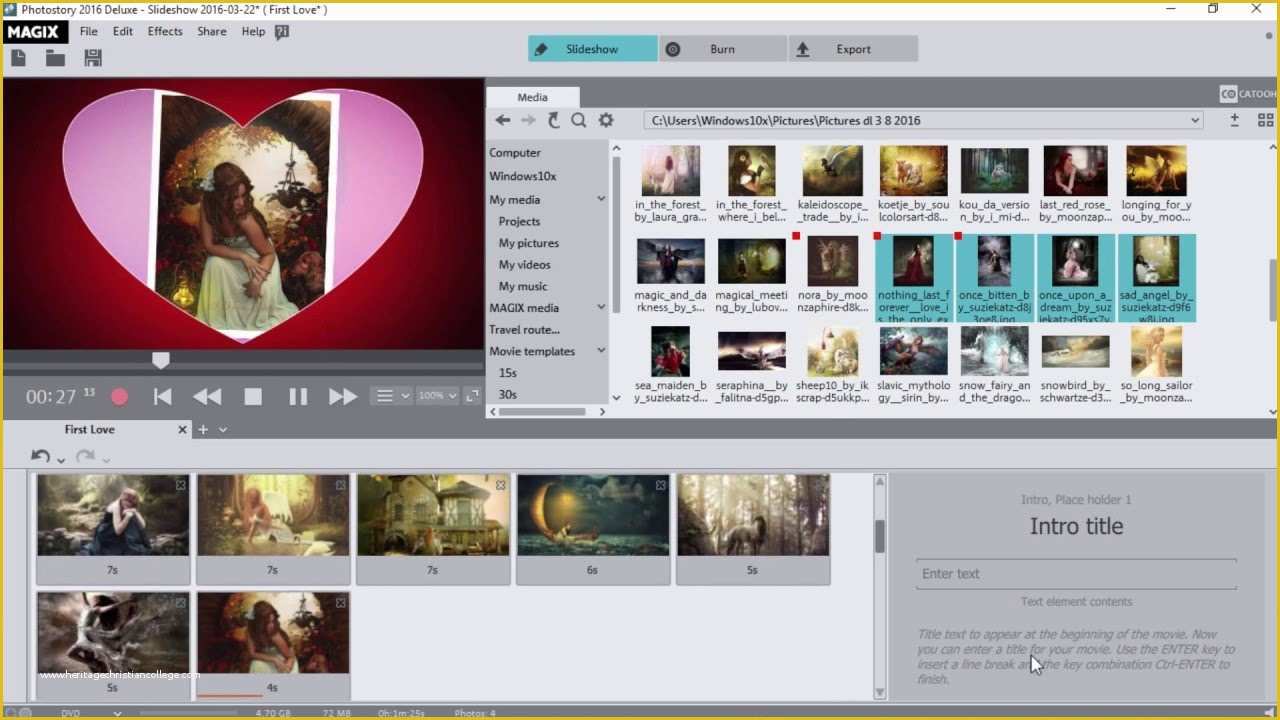The width and height of the screenshot is (1280, 720).
Task: Undo the last action
Action: (x=40, y=456)
